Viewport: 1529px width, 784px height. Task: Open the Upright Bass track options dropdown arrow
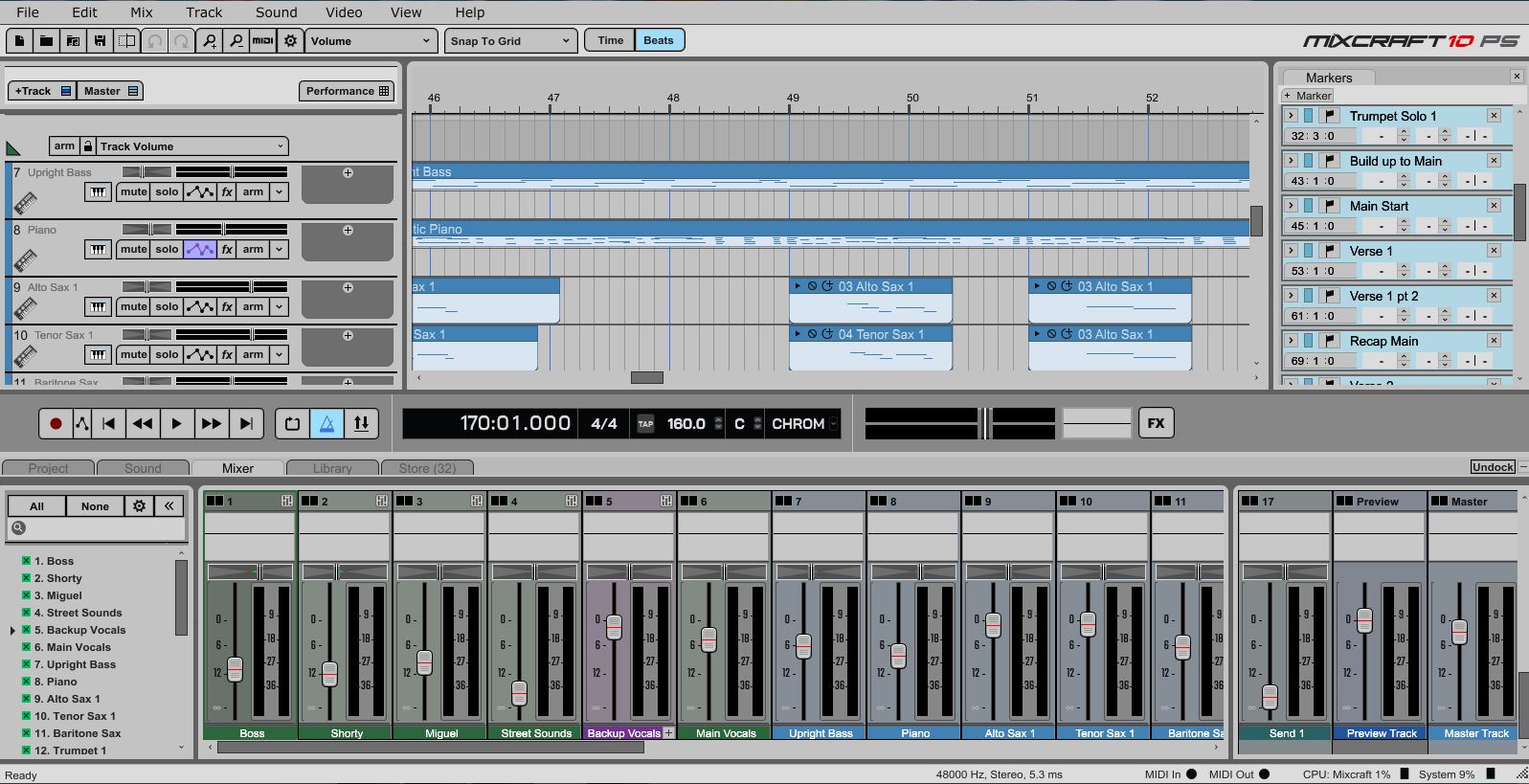pyautogui.click(x=279, y=191)
